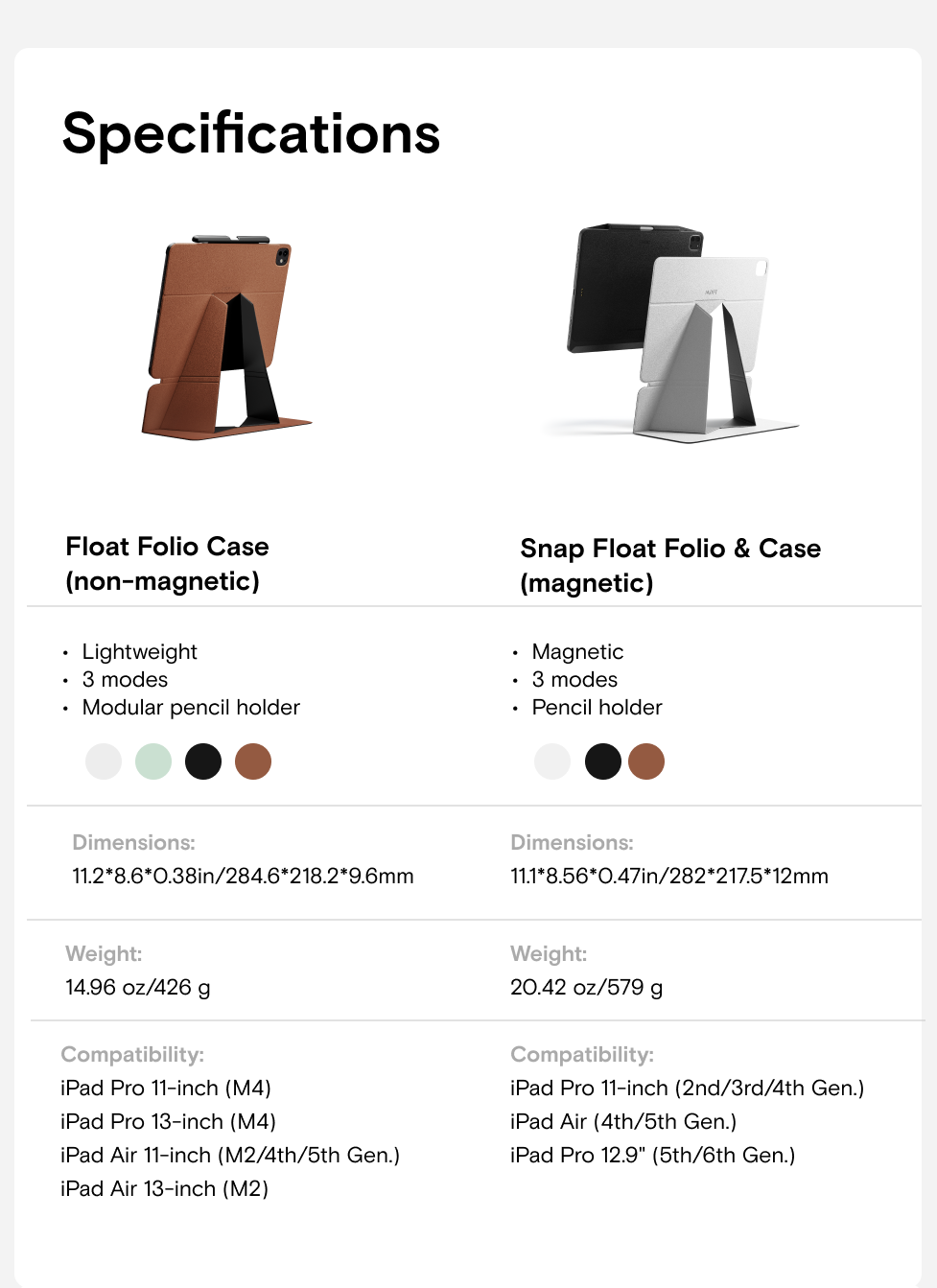
Task: Click the Magnetic feature bullet item
Action: pos(577,652)
